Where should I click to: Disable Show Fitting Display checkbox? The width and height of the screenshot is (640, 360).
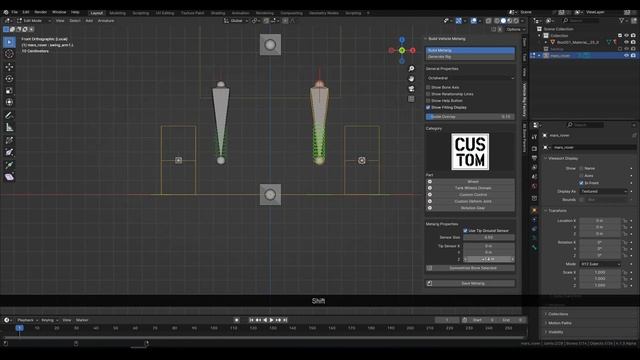click(428, 107)
